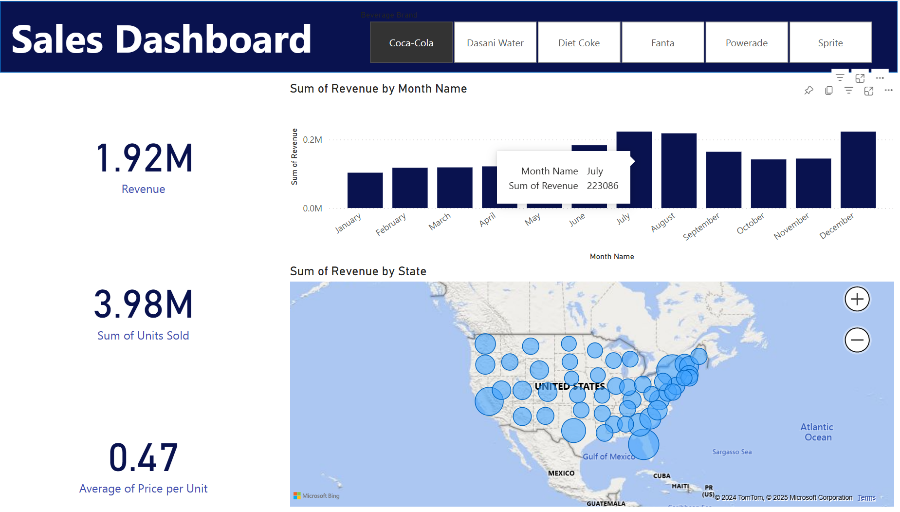Open focus mode for the bar chart
Viewport: 900px width, 512px height.
click(x=868, y=91)
